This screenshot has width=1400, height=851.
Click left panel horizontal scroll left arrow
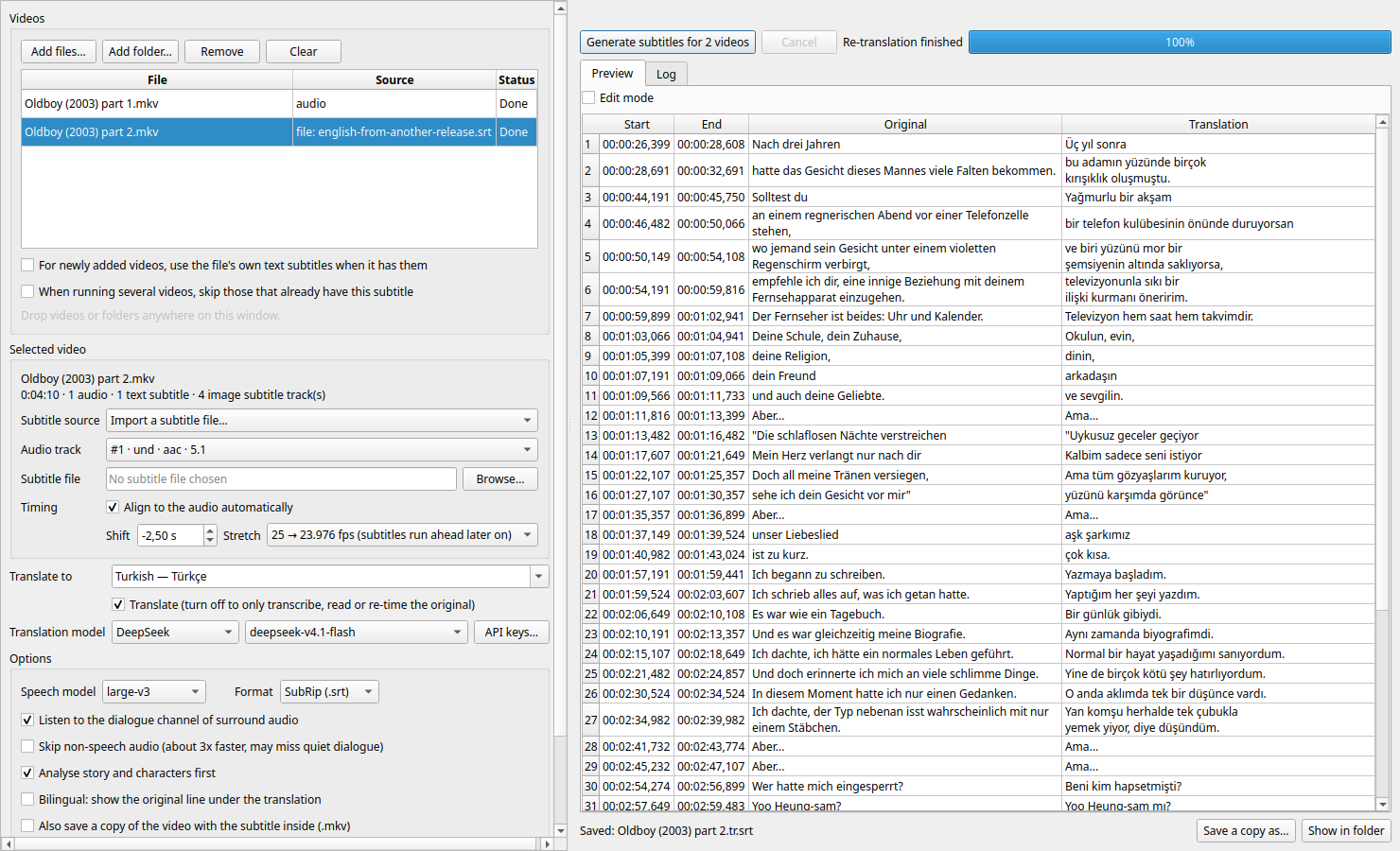click(x=9, y=843)
